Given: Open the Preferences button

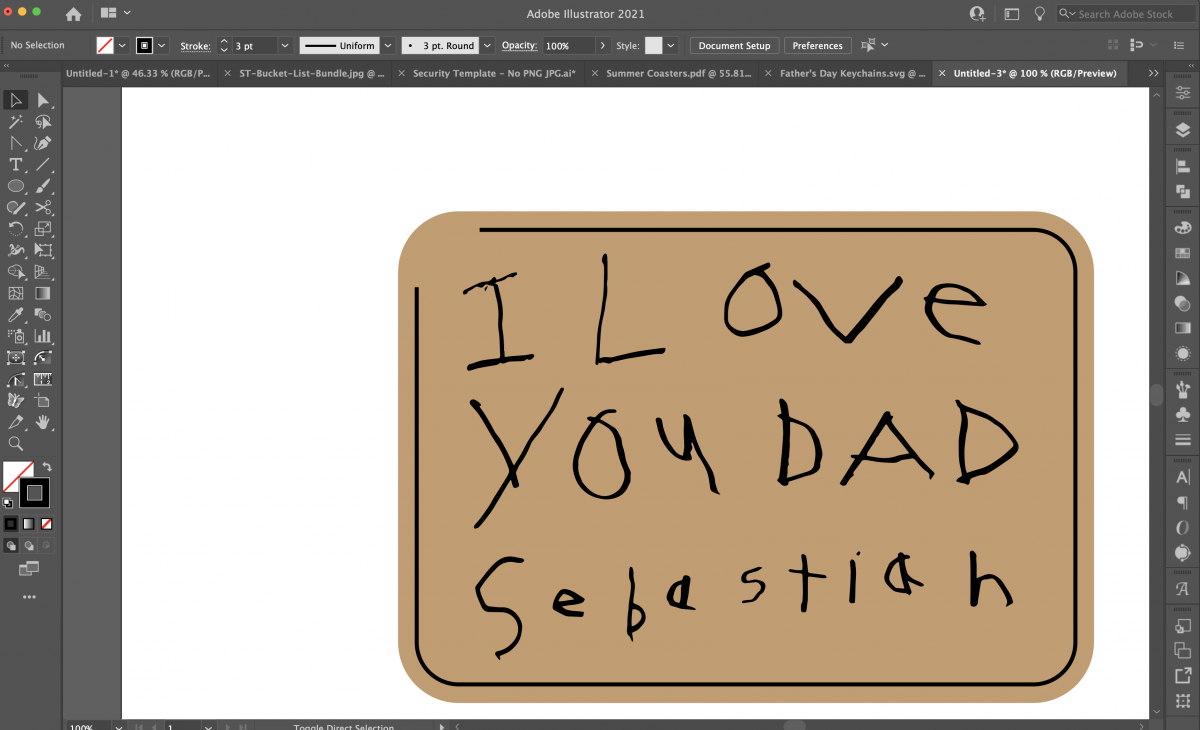Looking at the screenshot, I should pyautogui.click(x=818, y=46).
